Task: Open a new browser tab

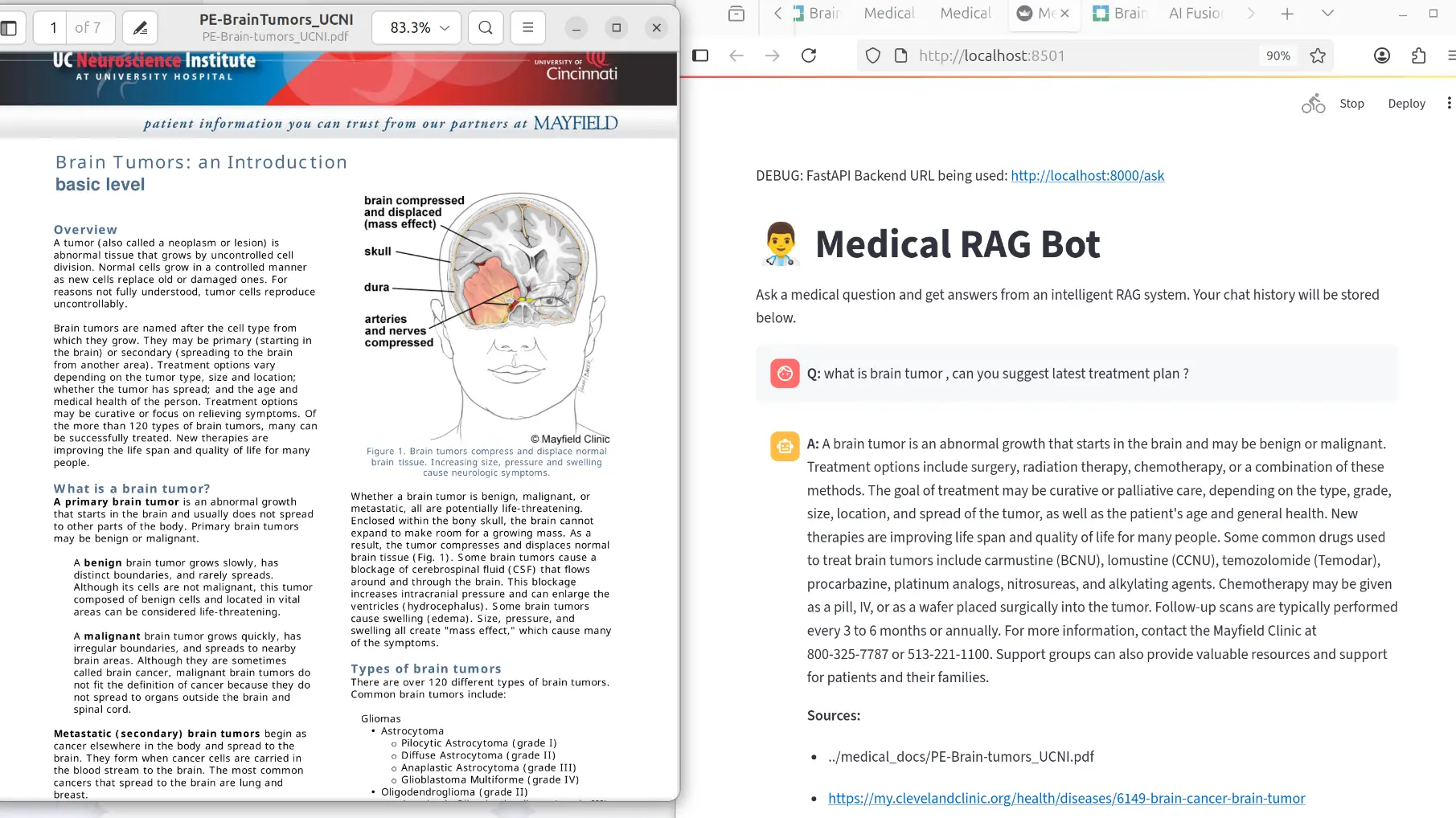Action: pyautogui.click(x=1287, y=14)
